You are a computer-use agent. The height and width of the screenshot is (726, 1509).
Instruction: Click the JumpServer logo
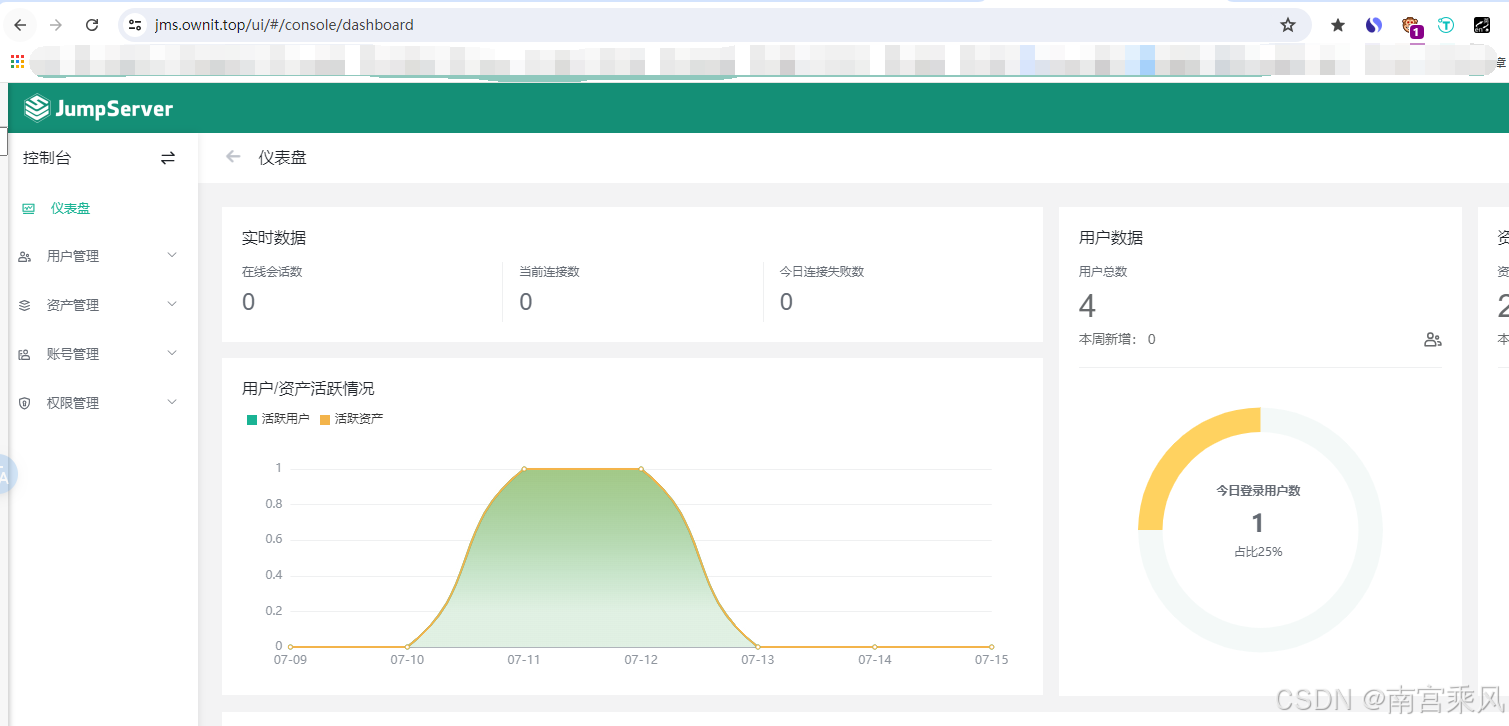pos(98,109)
